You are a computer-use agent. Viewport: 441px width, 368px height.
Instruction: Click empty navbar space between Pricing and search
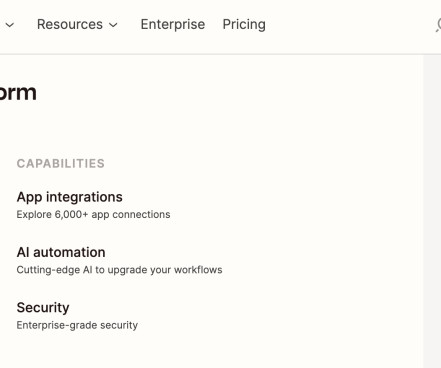pos(350,25)
